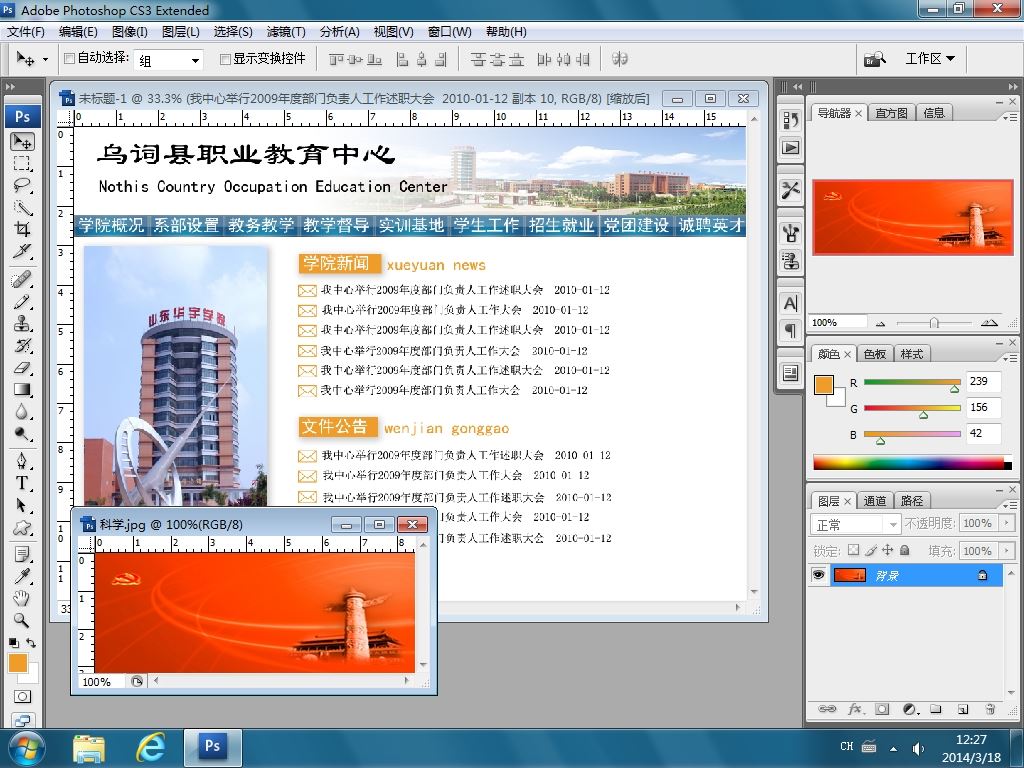This screenshot has height=768, width=1024.
Task: Select the Brush tool
Action: [x=22, y=302]
